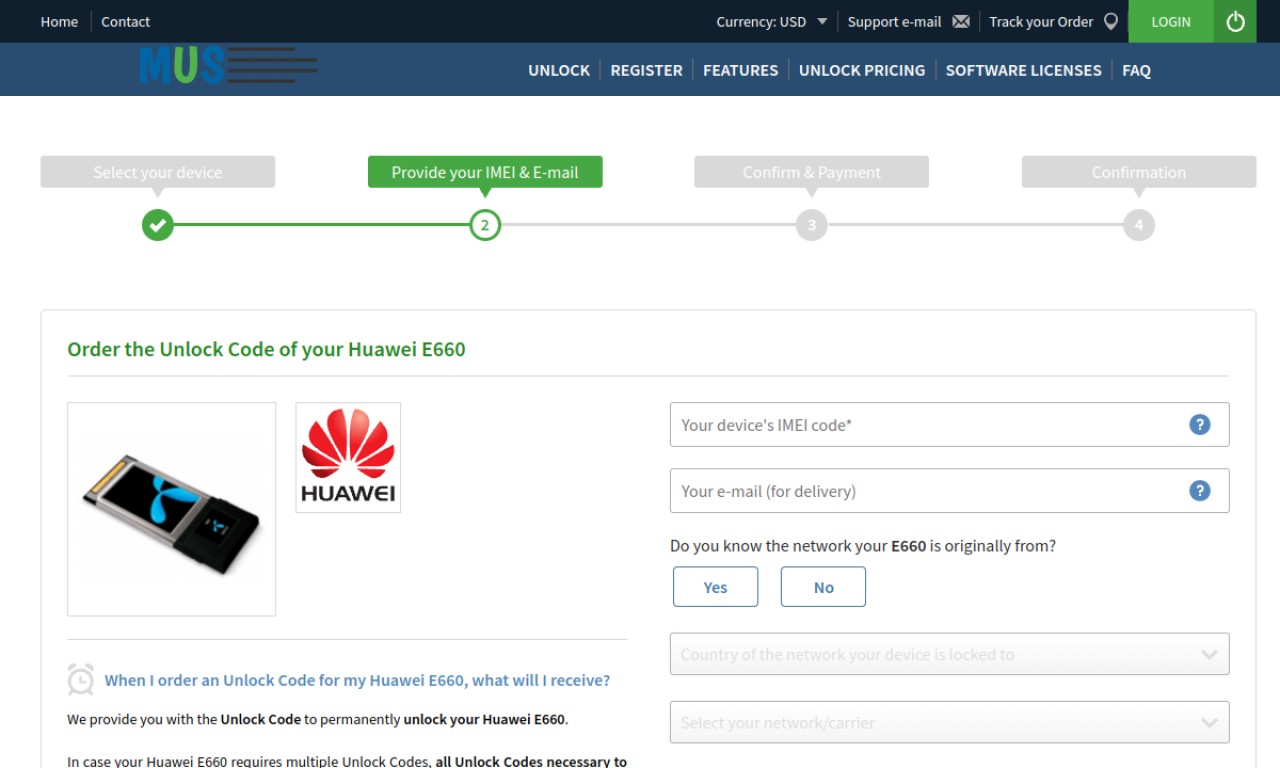Click the Track your Order link text
1280x768 pixels.
point(1041,21)
